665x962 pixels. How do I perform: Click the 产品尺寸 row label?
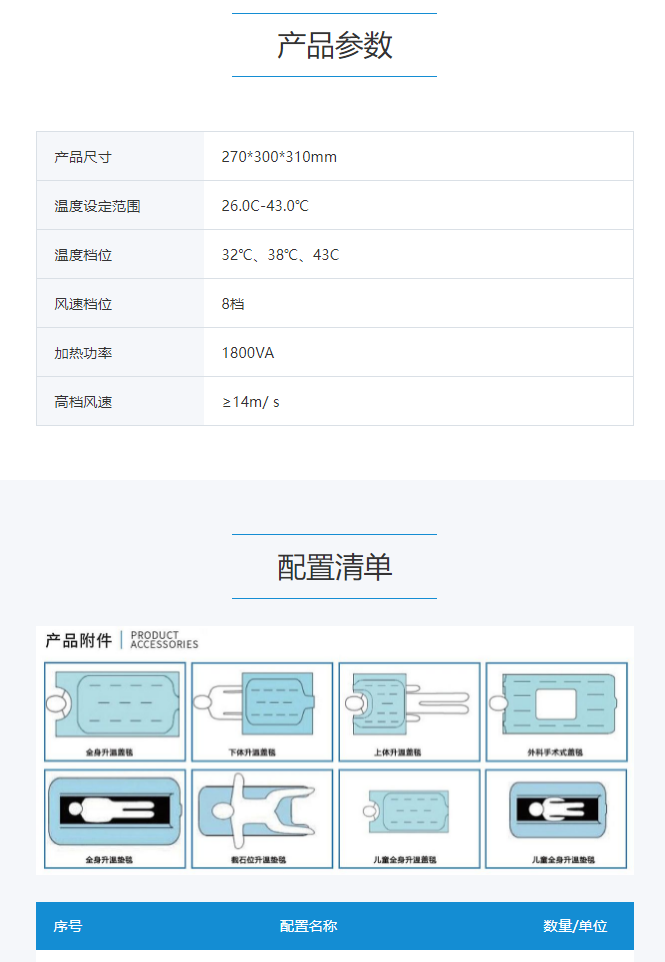(83, 157)
